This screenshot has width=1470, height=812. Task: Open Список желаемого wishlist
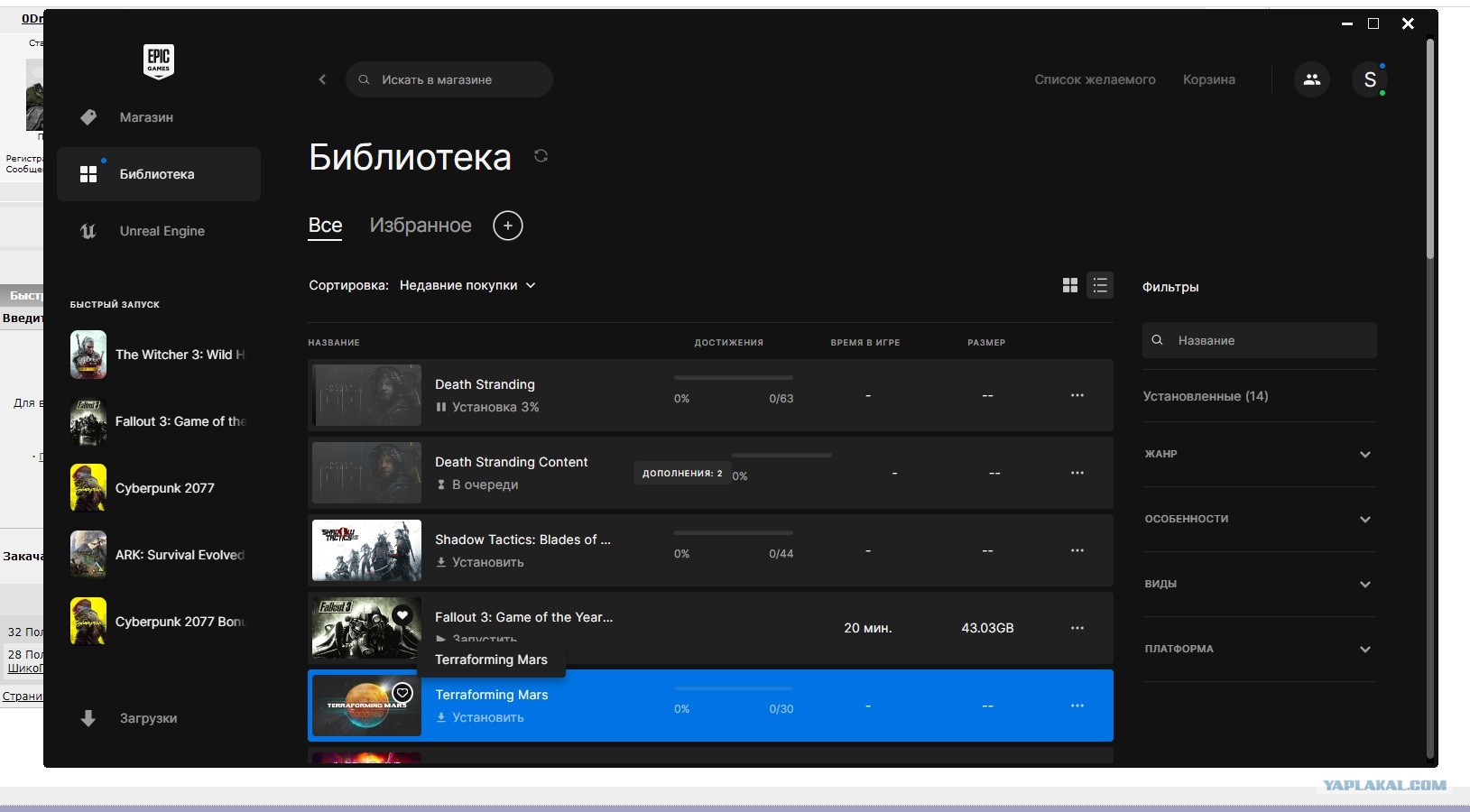point(1095,79)
